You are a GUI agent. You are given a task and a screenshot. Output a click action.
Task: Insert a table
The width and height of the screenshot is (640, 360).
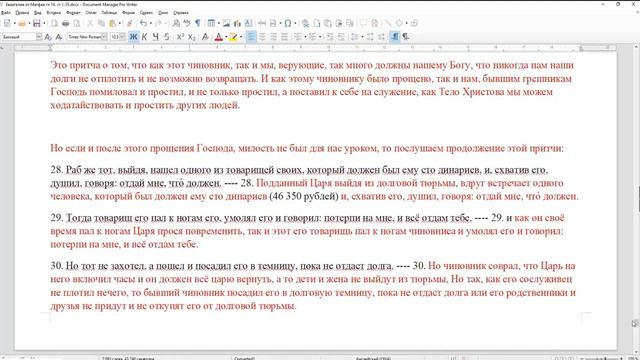(x=211, y=24)
